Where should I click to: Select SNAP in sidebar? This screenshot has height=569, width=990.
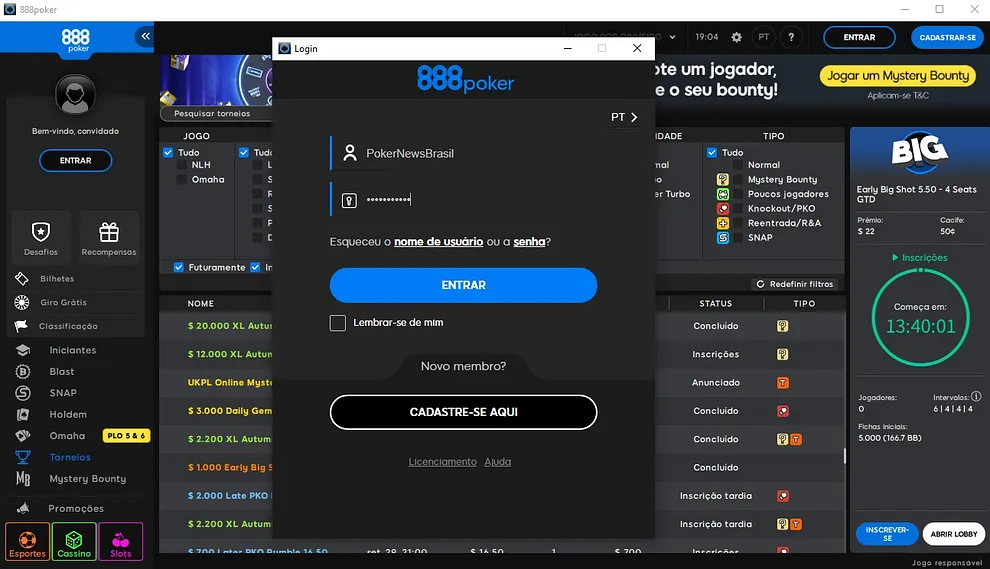[x=63, y=393]
